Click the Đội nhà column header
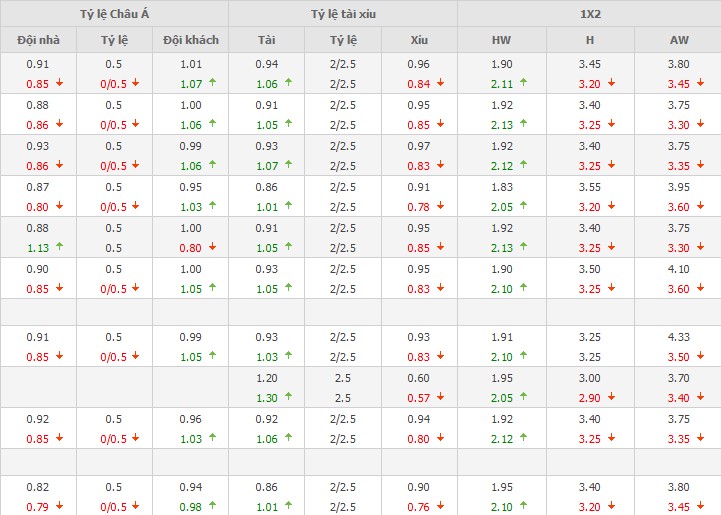The image size is (721, 515). [38, 40]
